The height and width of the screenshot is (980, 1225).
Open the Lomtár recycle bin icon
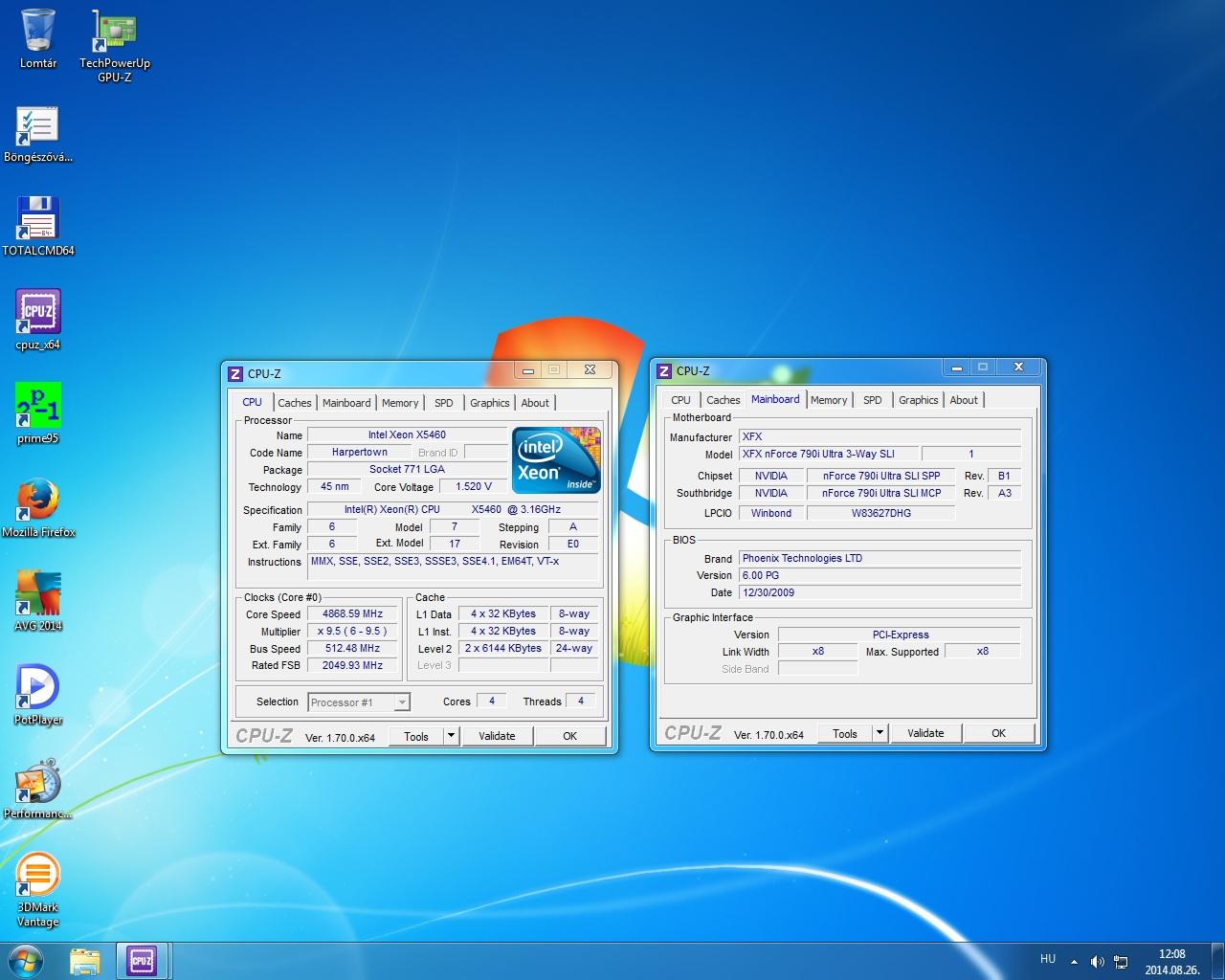[38, 39]
